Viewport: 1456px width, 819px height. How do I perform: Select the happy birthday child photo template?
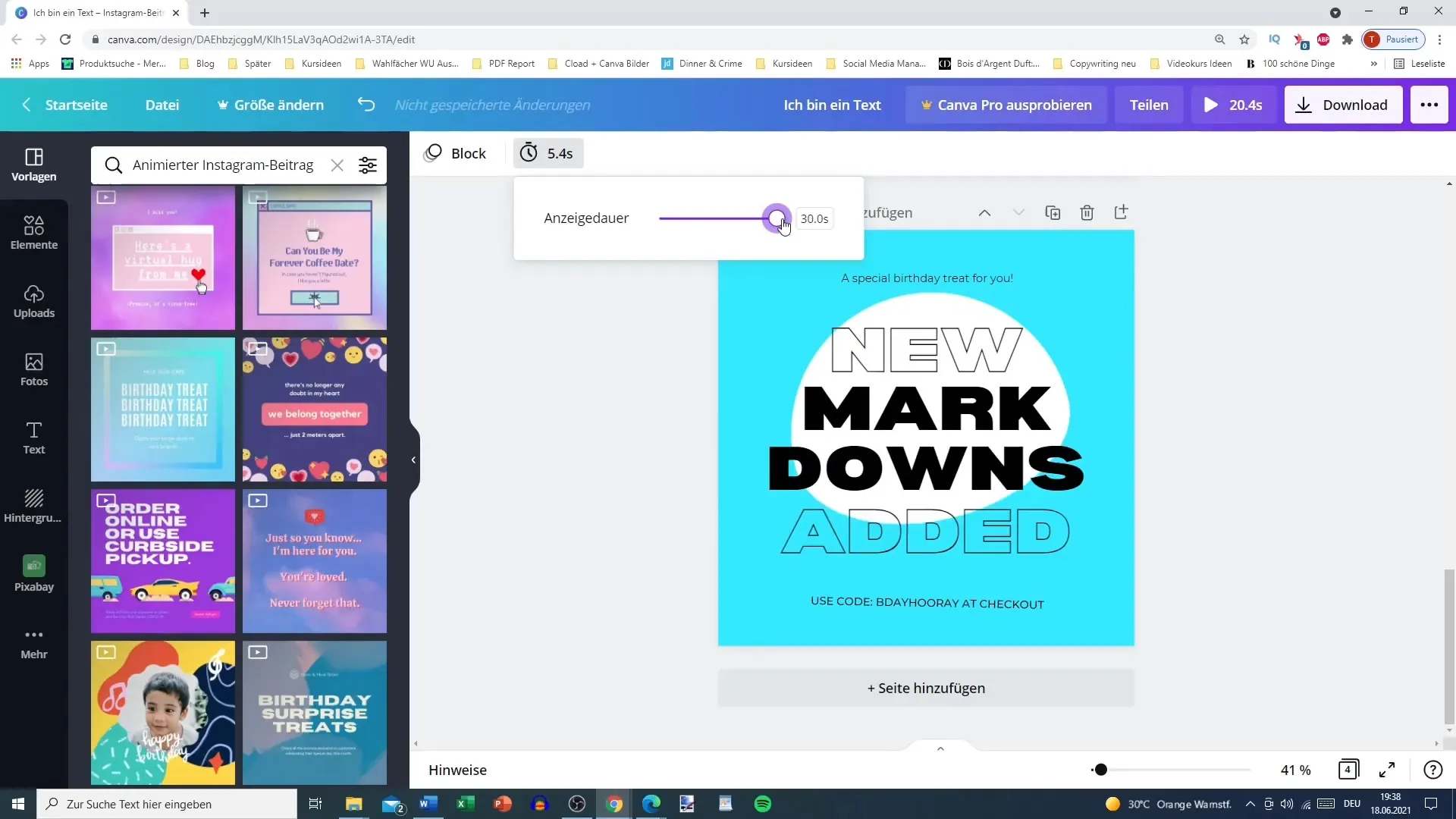click(163, 713)
